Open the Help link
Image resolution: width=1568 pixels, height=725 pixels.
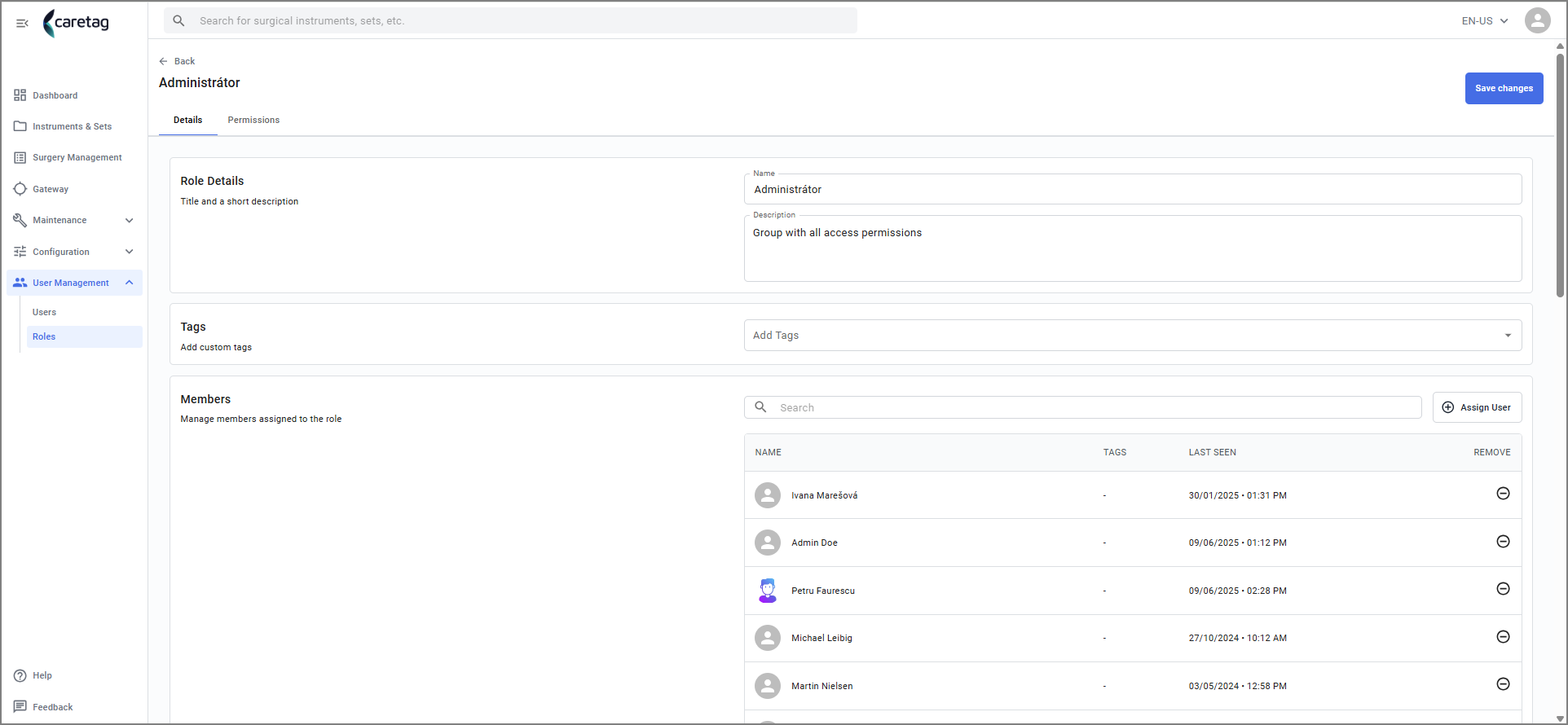pyautogui.click(x=42, y=675)
